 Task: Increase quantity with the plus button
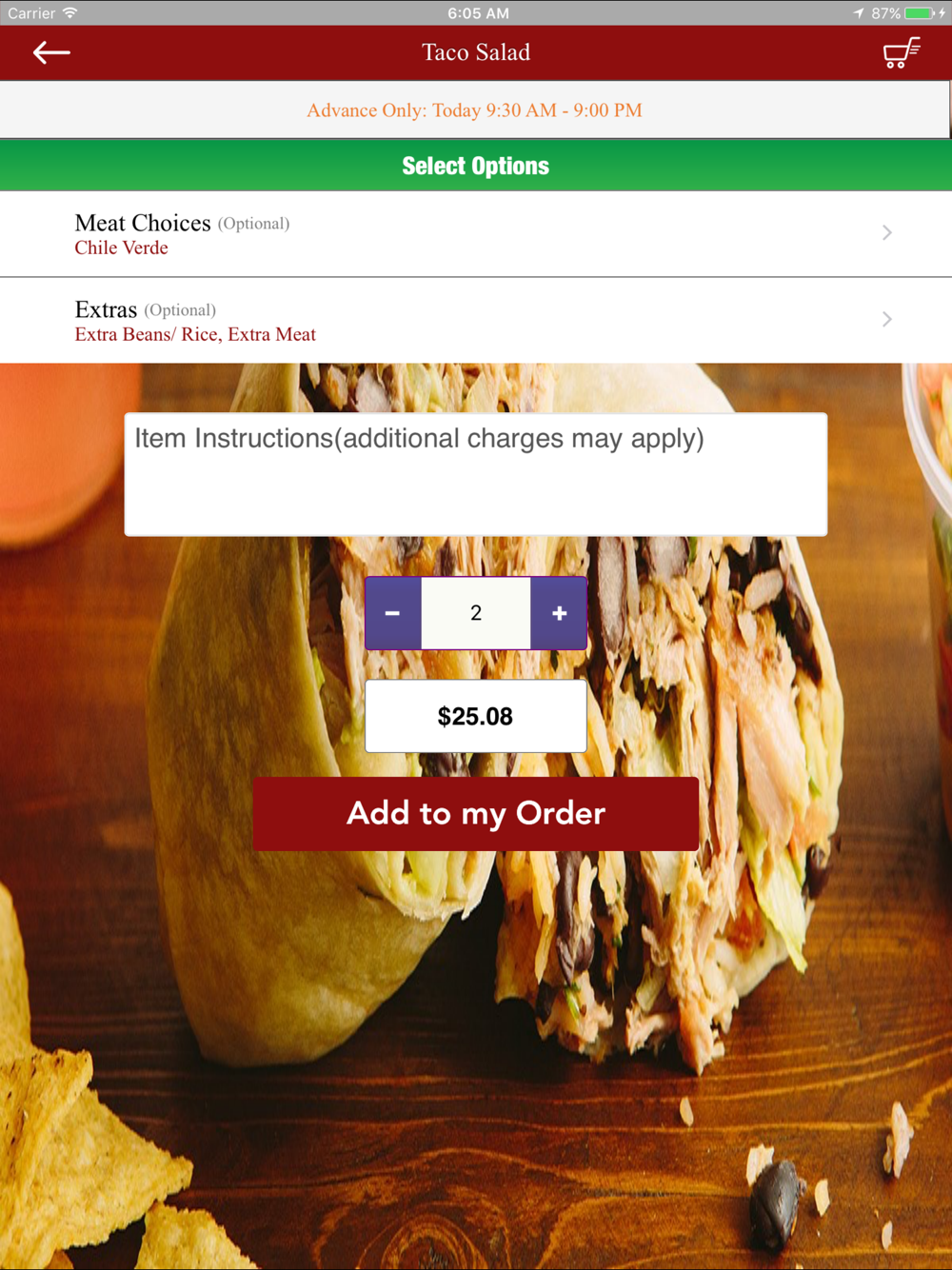click(x=559, y=613)
